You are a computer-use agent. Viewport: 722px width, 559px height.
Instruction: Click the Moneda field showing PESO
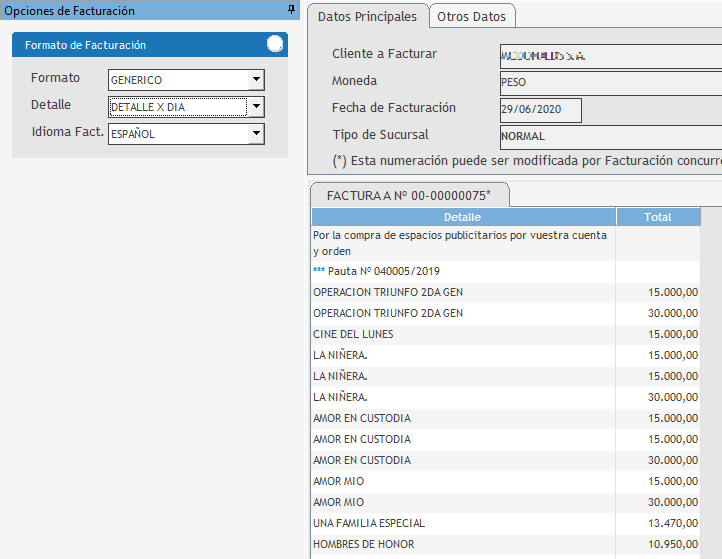click(x=610, y=83)
